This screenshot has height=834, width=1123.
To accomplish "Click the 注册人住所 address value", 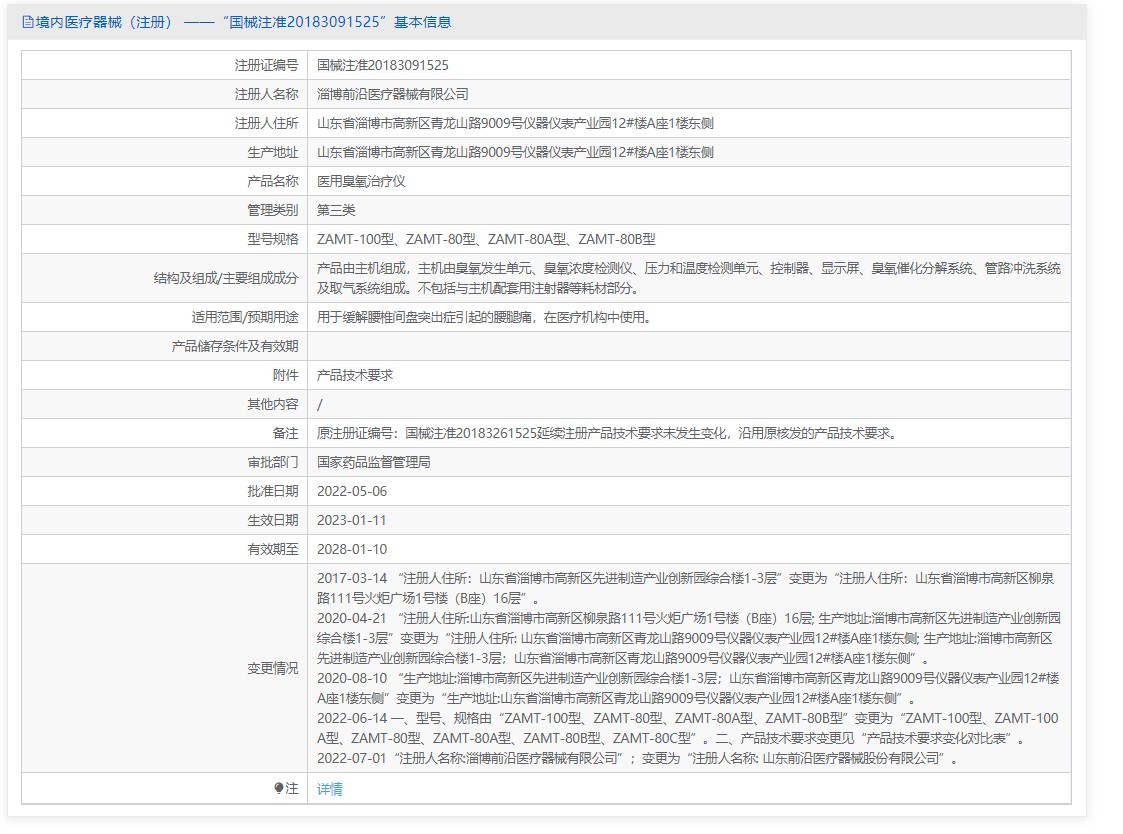I will [515, 123].
